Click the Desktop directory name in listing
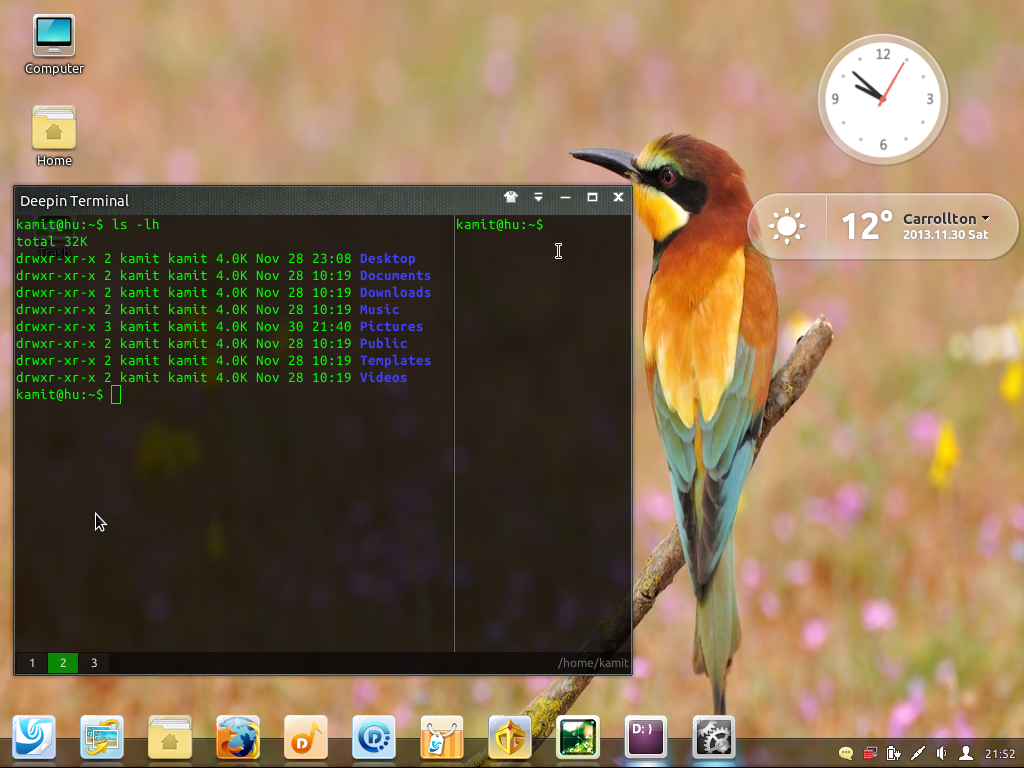 click(387, 259)
